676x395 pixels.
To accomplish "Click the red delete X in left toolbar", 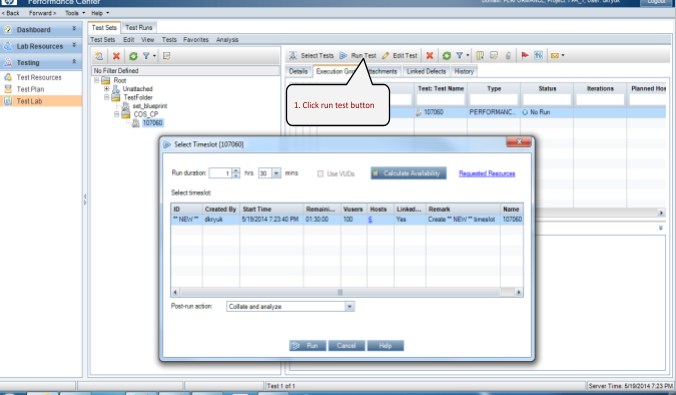I will (x=116, y=56).
